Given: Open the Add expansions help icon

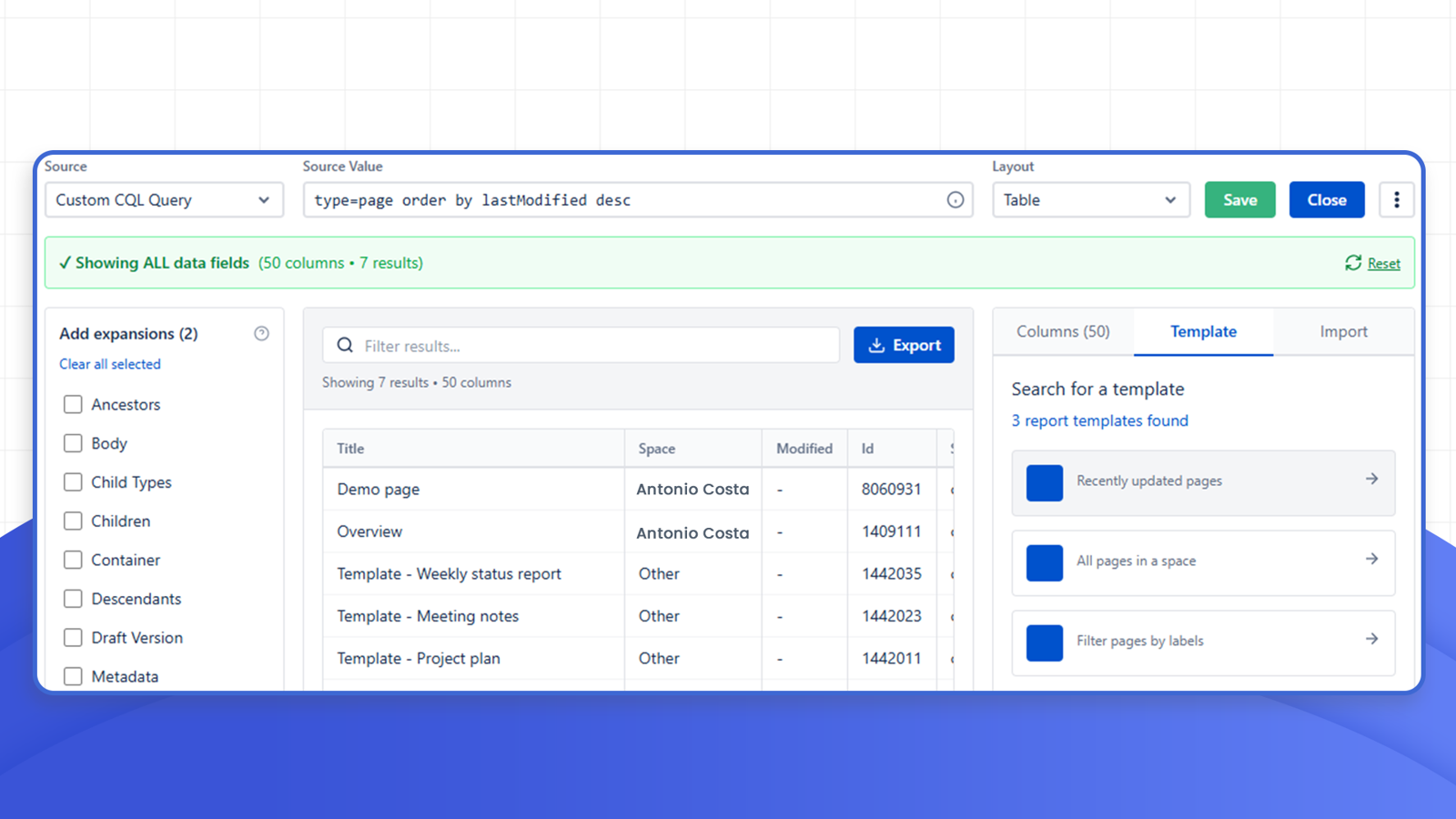Looking at the screenshot, I should pyautogui.click(x=262, y=333).
